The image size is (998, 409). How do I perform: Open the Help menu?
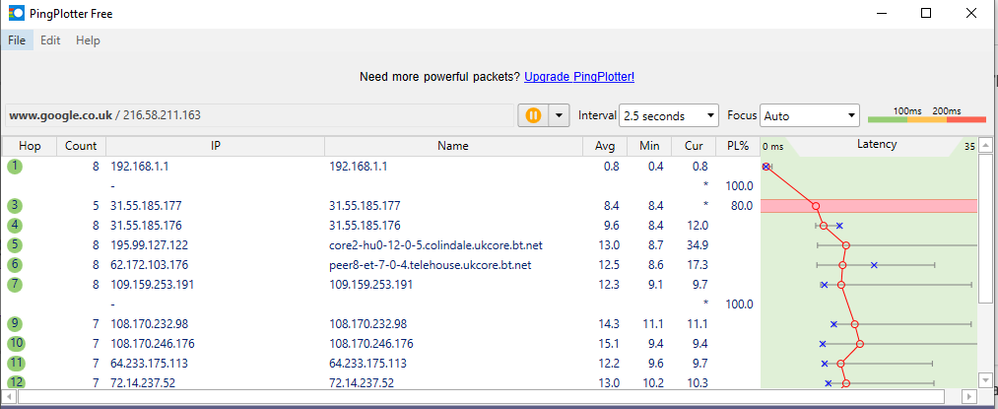tap(88, 40)
